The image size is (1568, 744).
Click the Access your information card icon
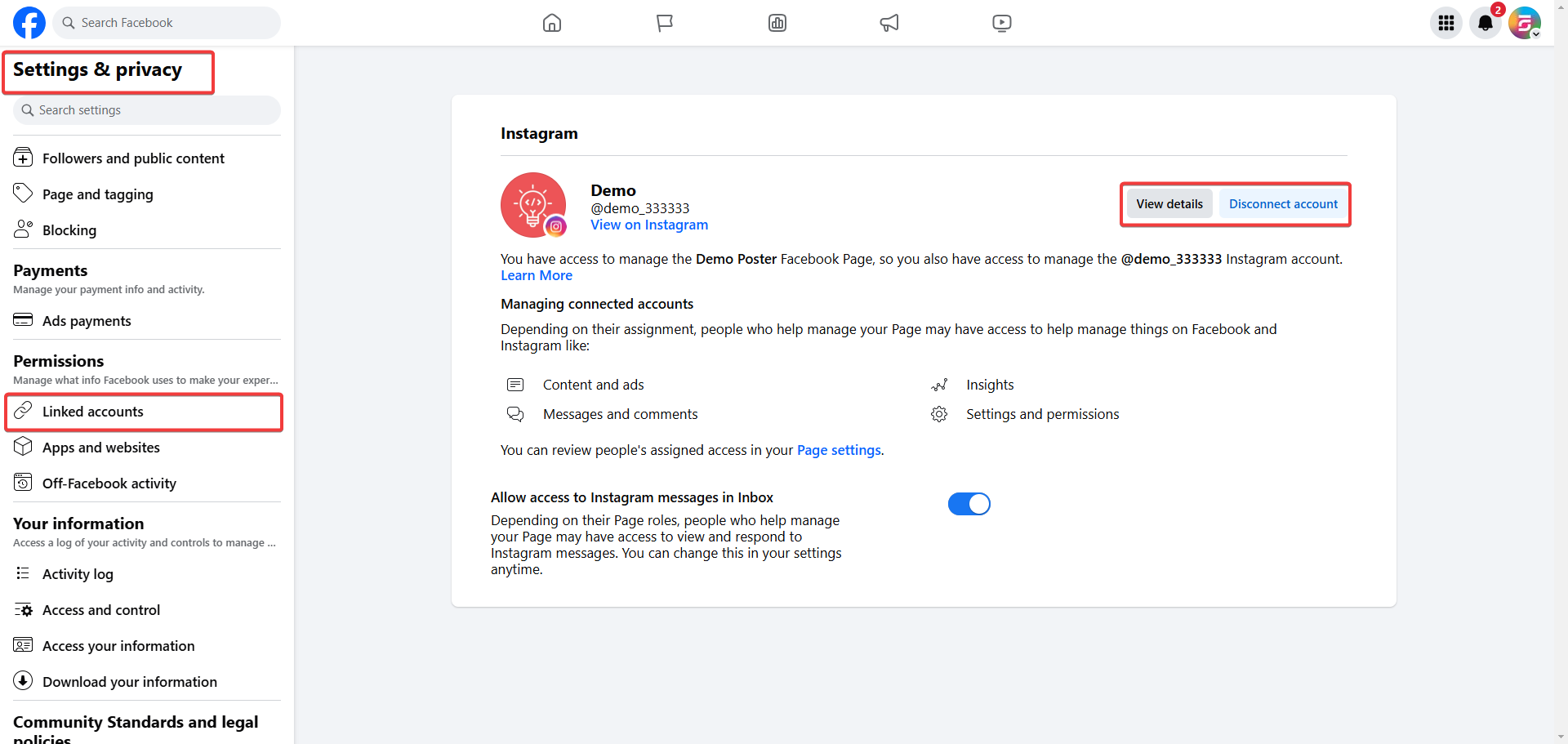pos(23,645)
